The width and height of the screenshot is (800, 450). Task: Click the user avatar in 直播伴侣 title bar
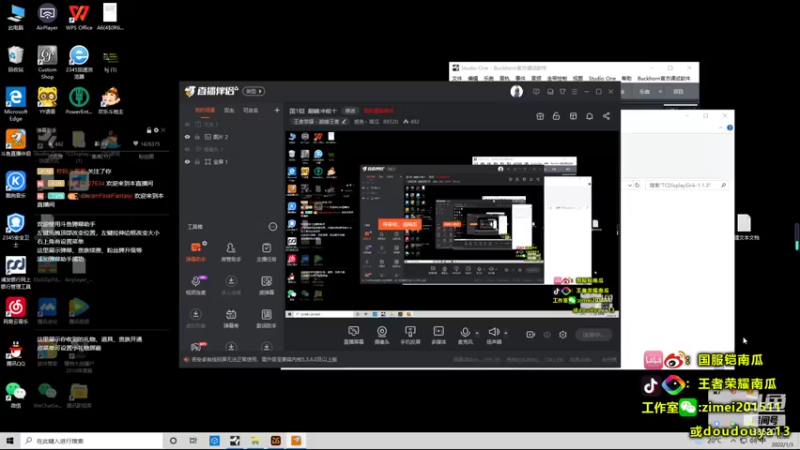click(x=516, y=91)
